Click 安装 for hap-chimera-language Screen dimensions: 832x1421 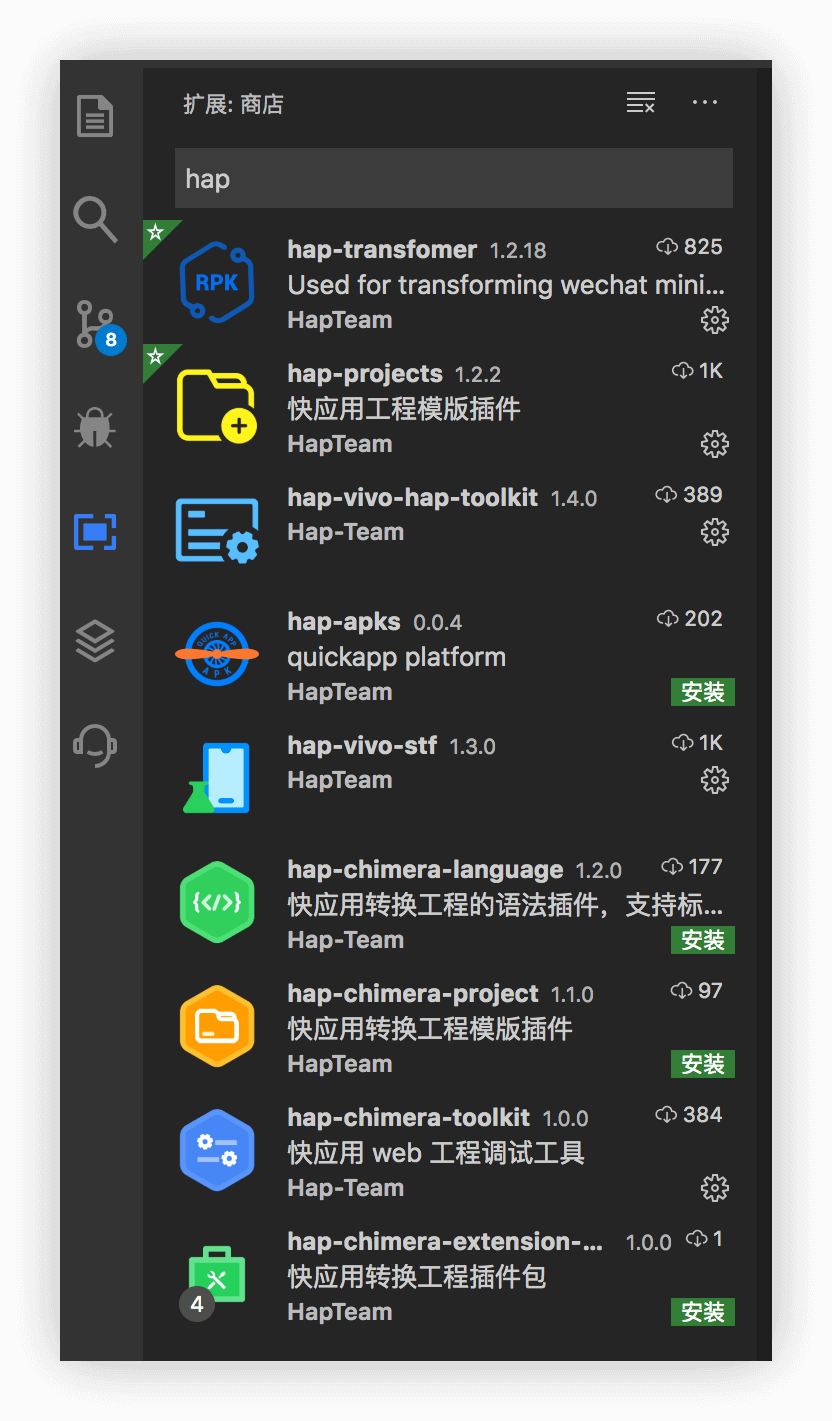[702, 940]
